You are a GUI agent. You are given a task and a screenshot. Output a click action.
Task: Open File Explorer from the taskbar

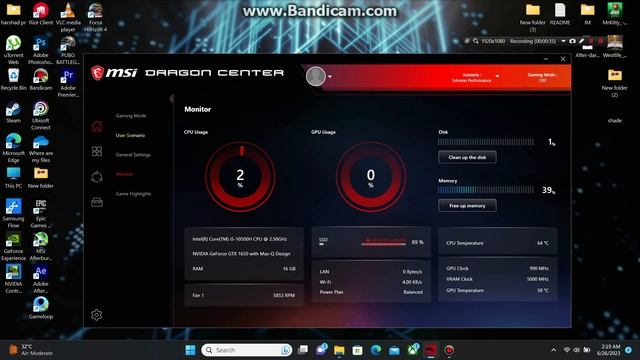(x=339, y=350)
